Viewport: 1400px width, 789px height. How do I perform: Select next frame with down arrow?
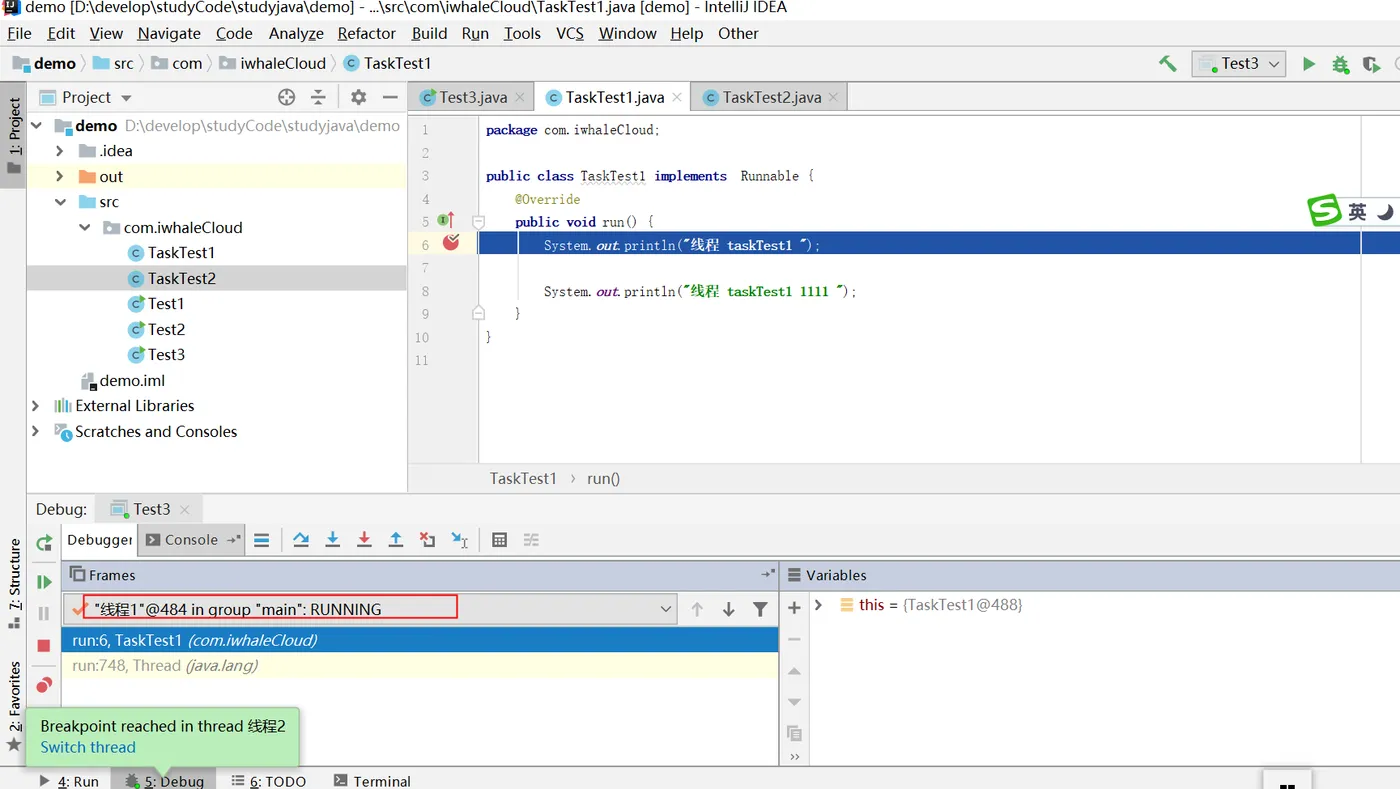tap(729, 609)
